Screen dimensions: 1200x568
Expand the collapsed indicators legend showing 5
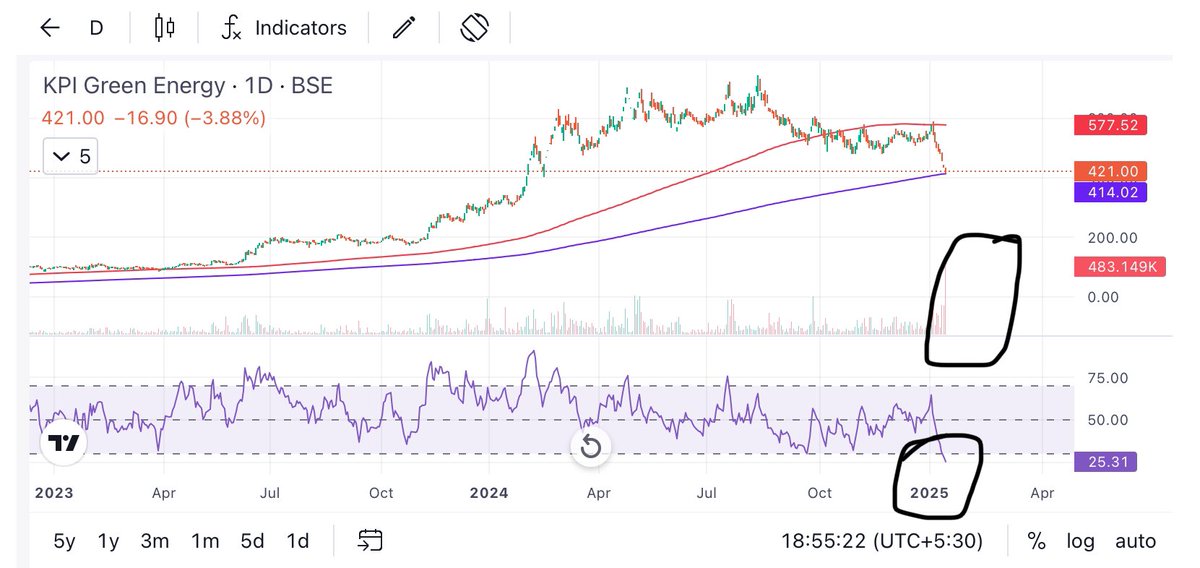(x=71, y=156)
